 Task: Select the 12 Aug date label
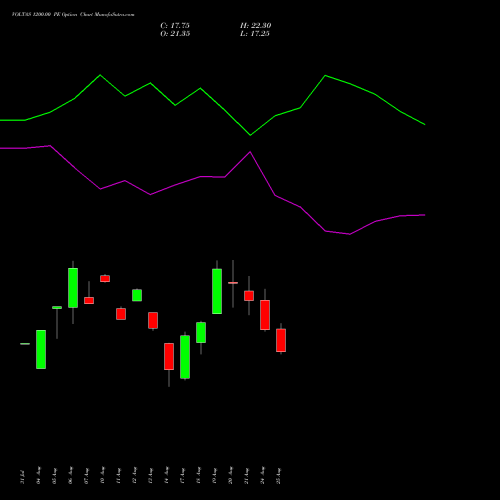(134, 475)
